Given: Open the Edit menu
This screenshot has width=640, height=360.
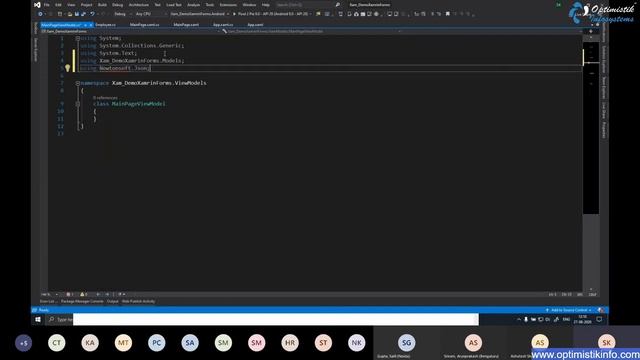Looking at the screenshot, I should [58, 5].
